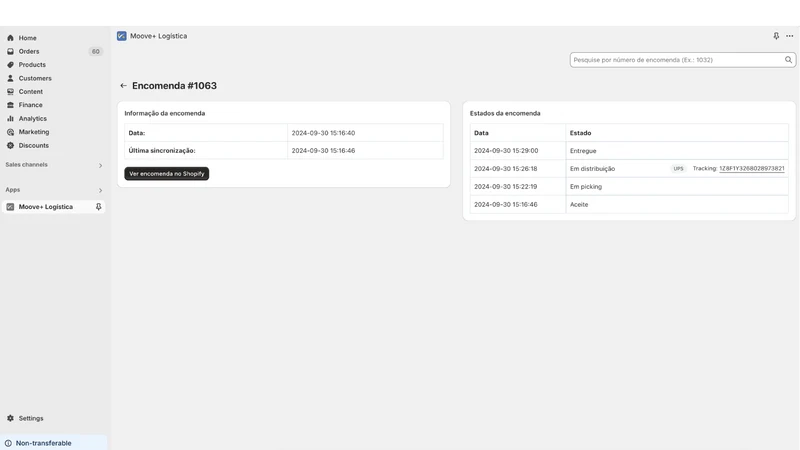Open Analytics in the sidebar menu
Screen dimensions: 800x450
pos(33,118)
